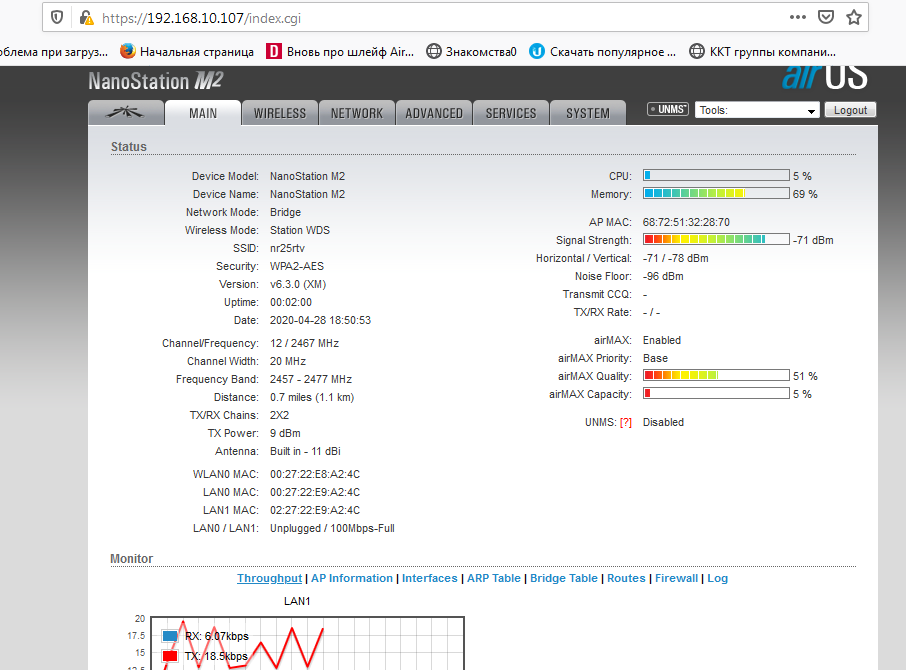Click the Security value WPA2-AES
The width and height of the screenshot is (906, 670).
click(297, 266)
